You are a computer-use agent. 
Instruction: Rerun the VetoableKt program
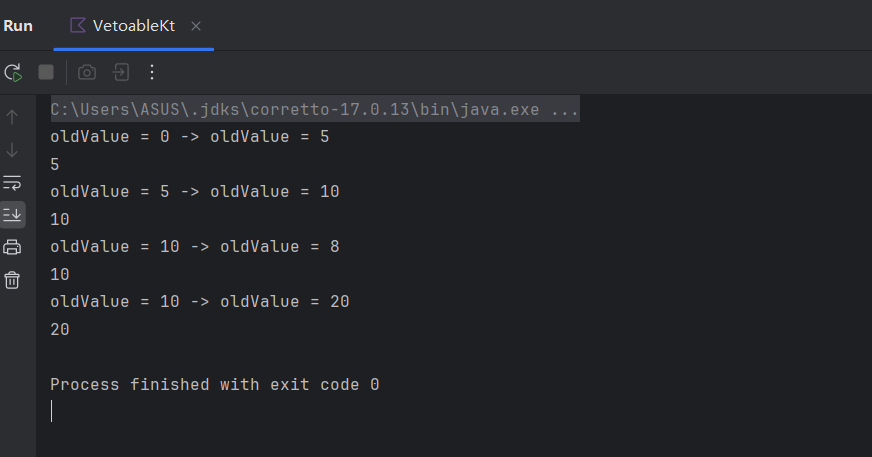click(x=13, y=72)
